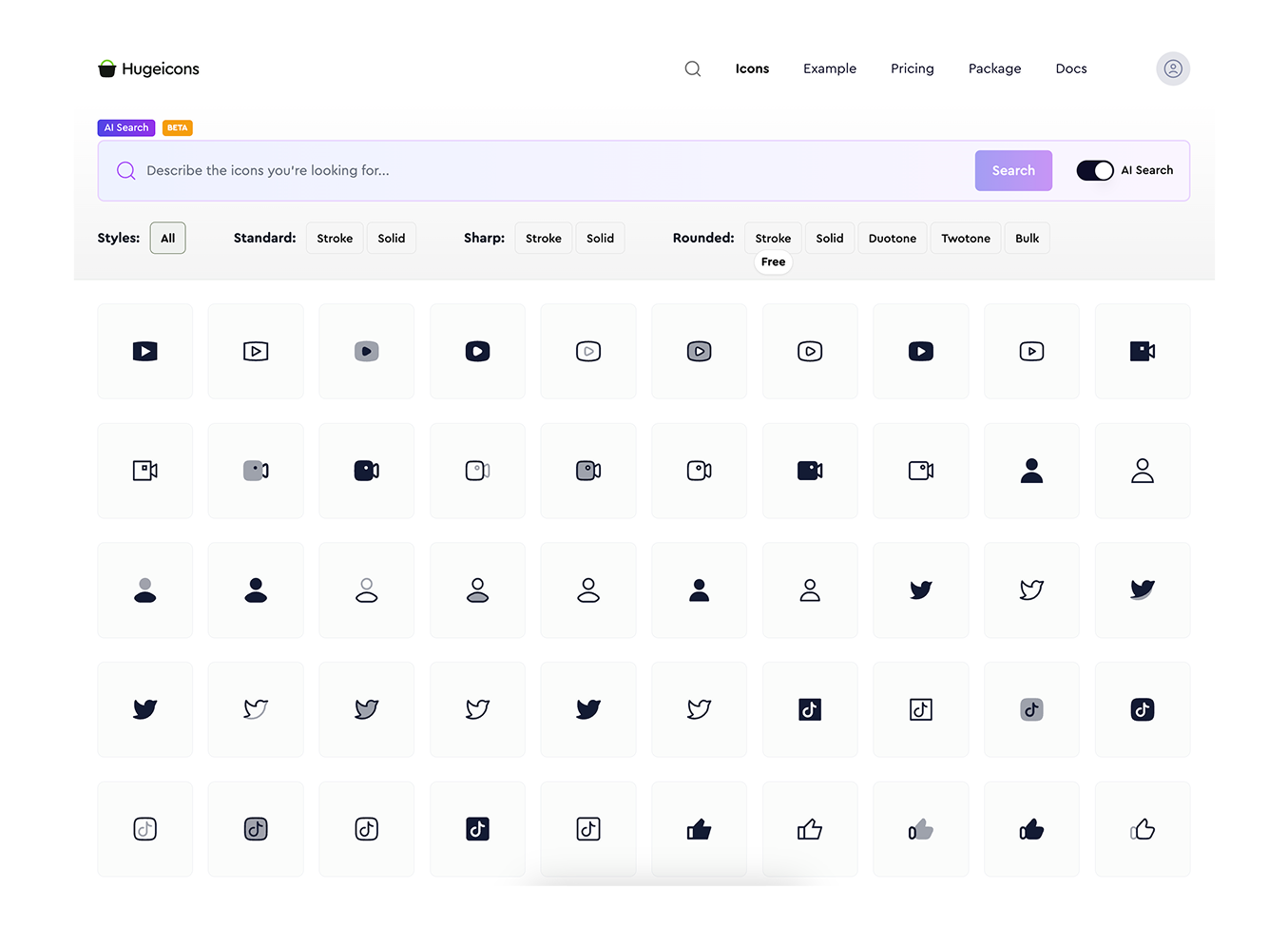Select the All styles filter
This screenshot has height=927, width=1288.
coord(167,238)
